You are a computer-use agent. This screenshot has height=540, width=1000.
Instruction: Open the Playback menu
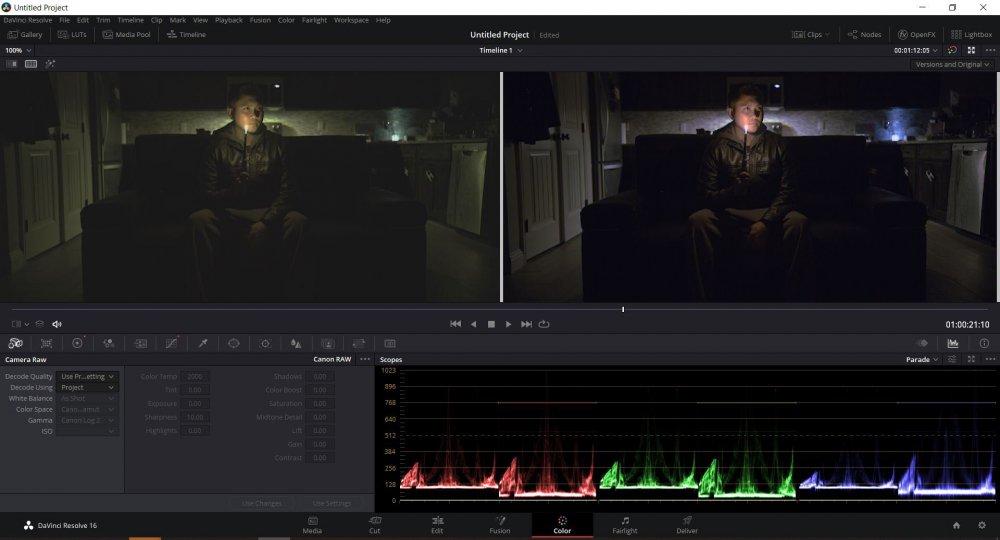pos(228,20)
